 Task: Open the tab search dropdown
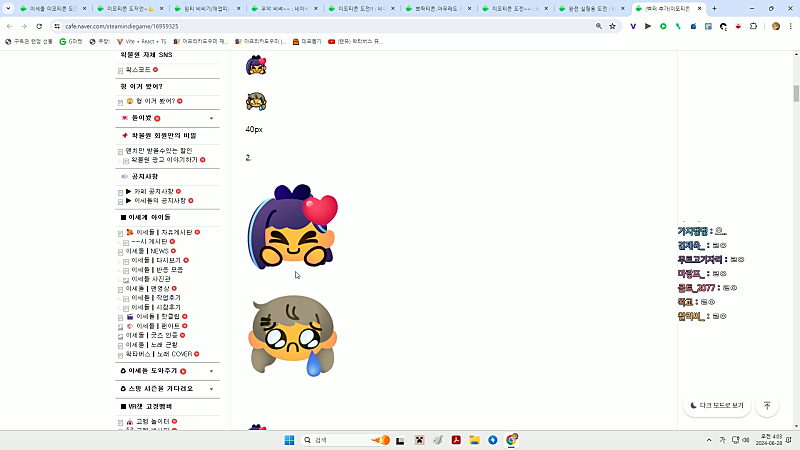(8, 8)
